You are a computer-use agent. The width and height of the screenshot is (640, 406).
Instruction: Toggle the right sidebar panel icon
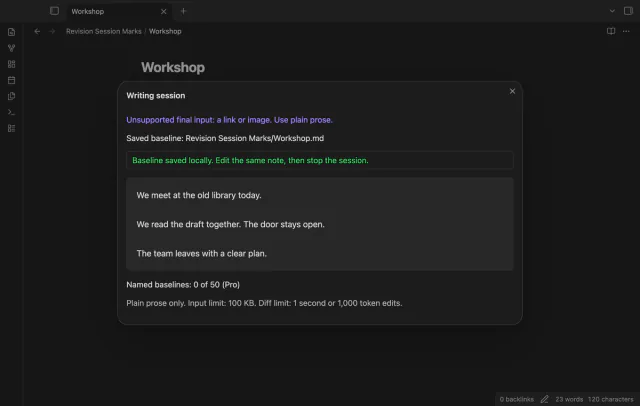click(628, 11)
